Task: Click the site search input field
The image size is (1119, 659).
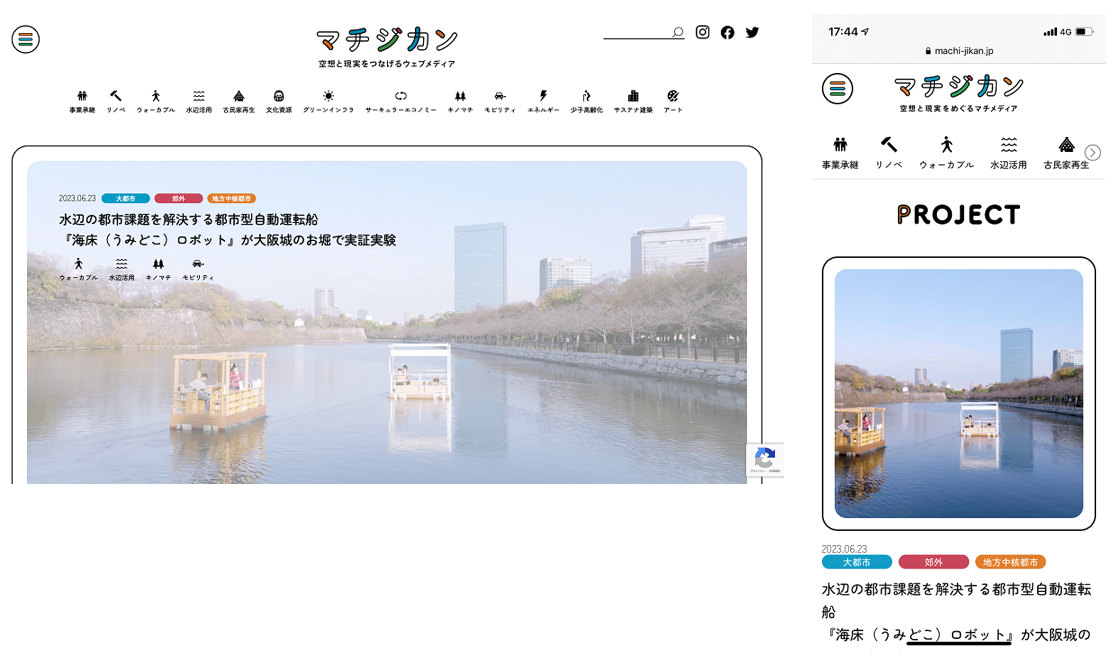Action: (x=640, y=31)
